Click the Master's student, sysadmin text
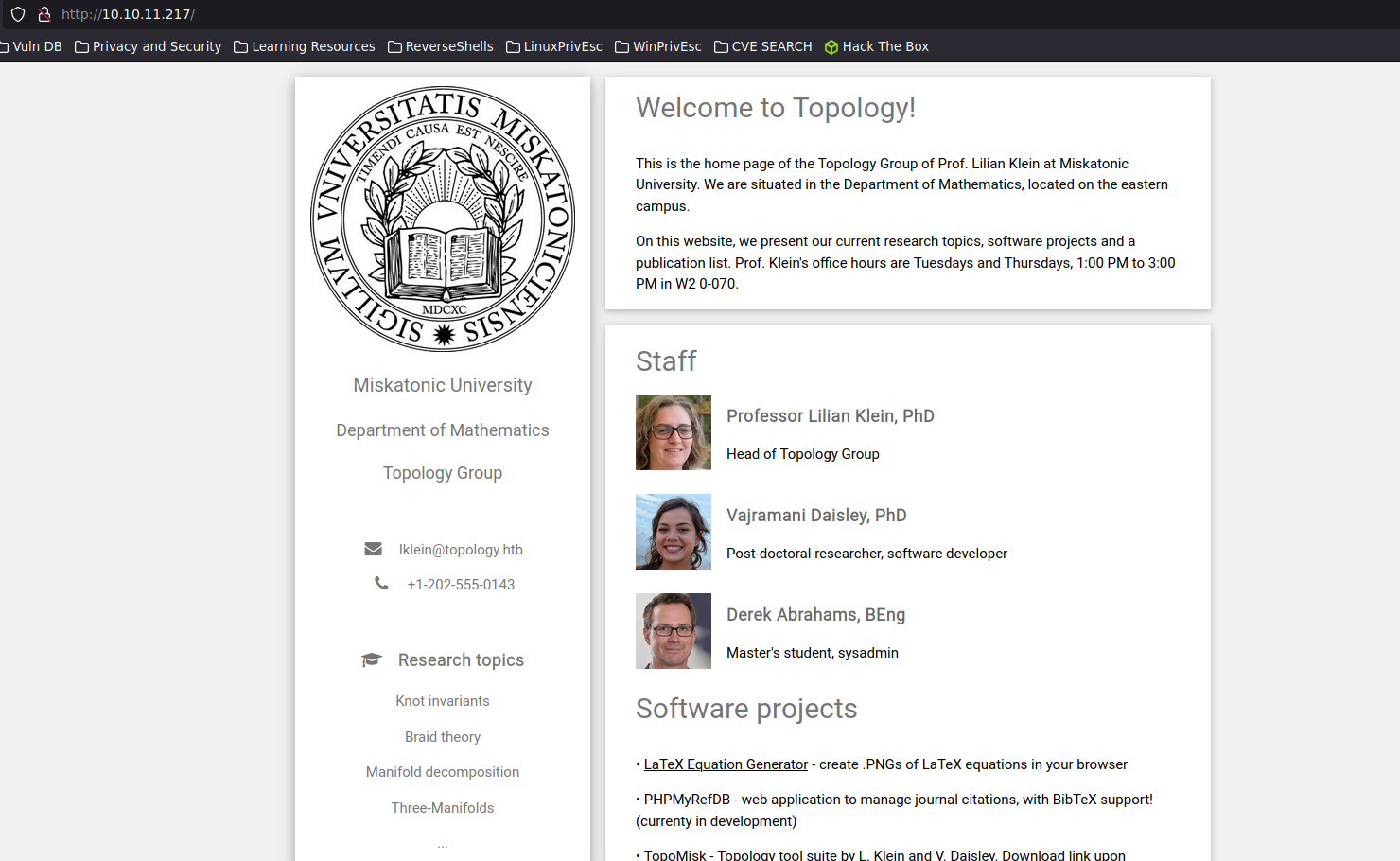The image size is (1400, 861). pyautogui.click(x=813, y=653)
